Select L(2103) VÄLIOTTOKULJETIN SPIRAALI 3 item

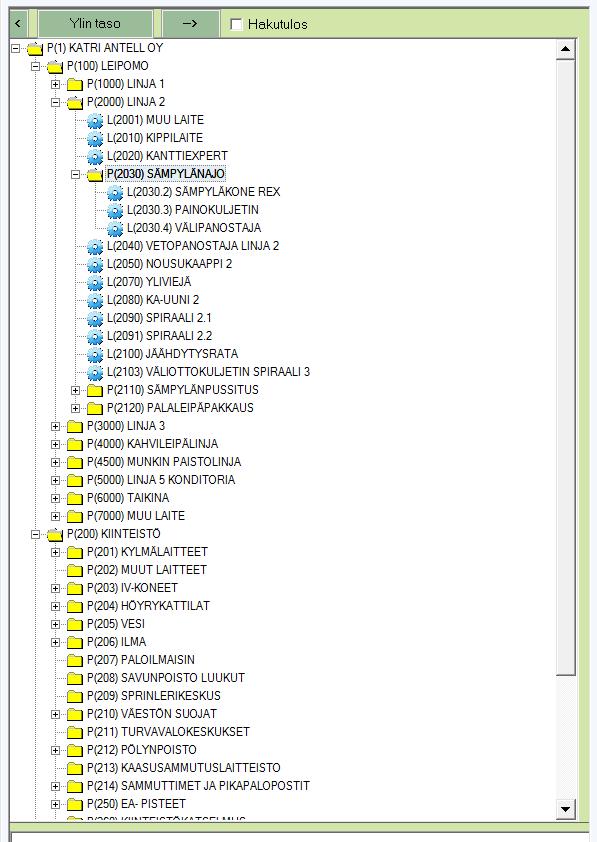click(x=208, y=372)
